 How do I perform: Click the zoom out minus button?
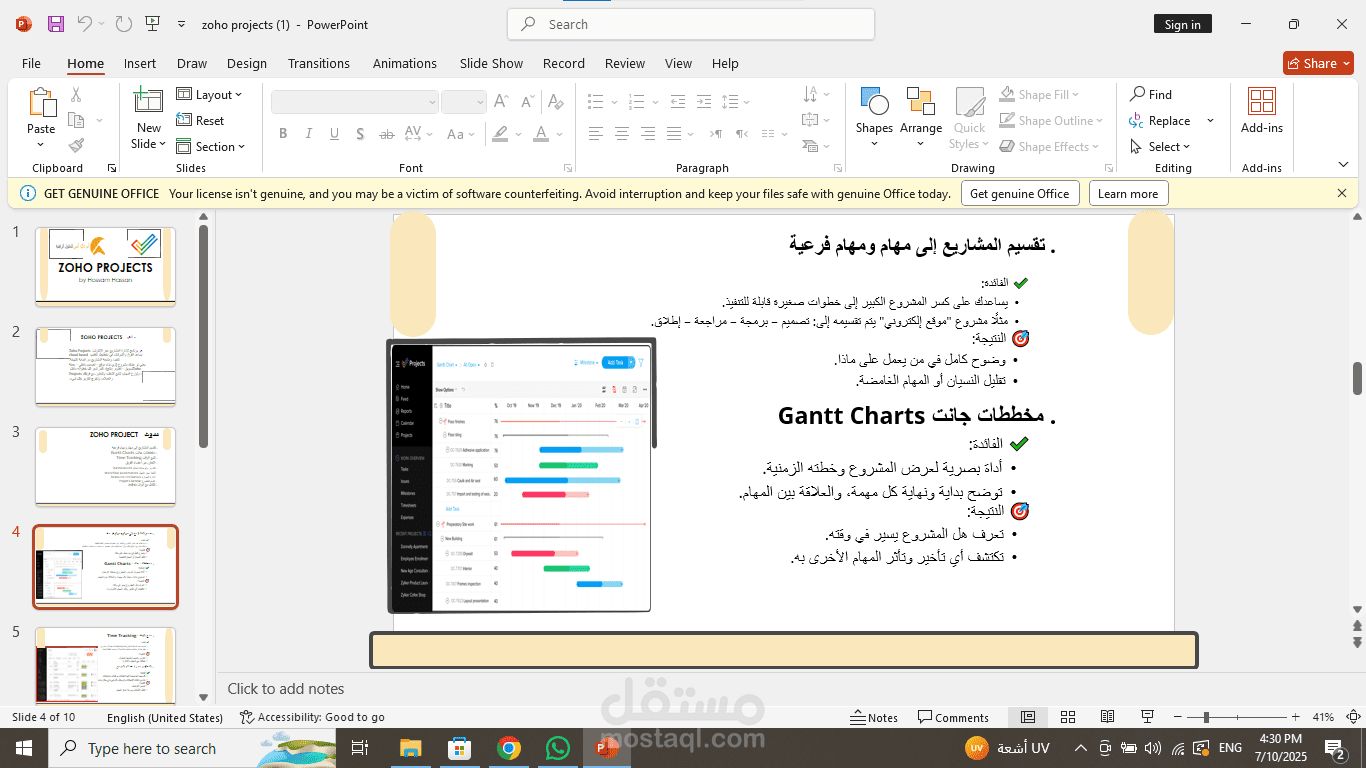pyautogui.click(x=1179, y=717)
